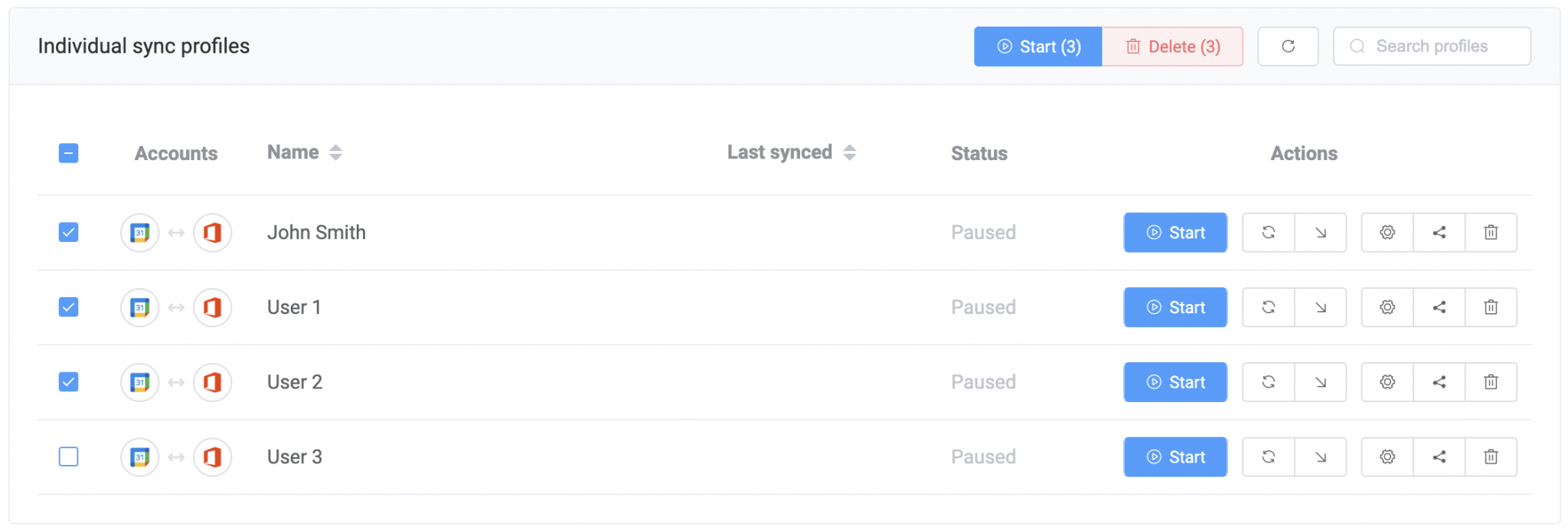The height and width of the screenshot is (530, 1568).
Task: Click the Google Calendar icon for User 1
Action: point(139,307)
